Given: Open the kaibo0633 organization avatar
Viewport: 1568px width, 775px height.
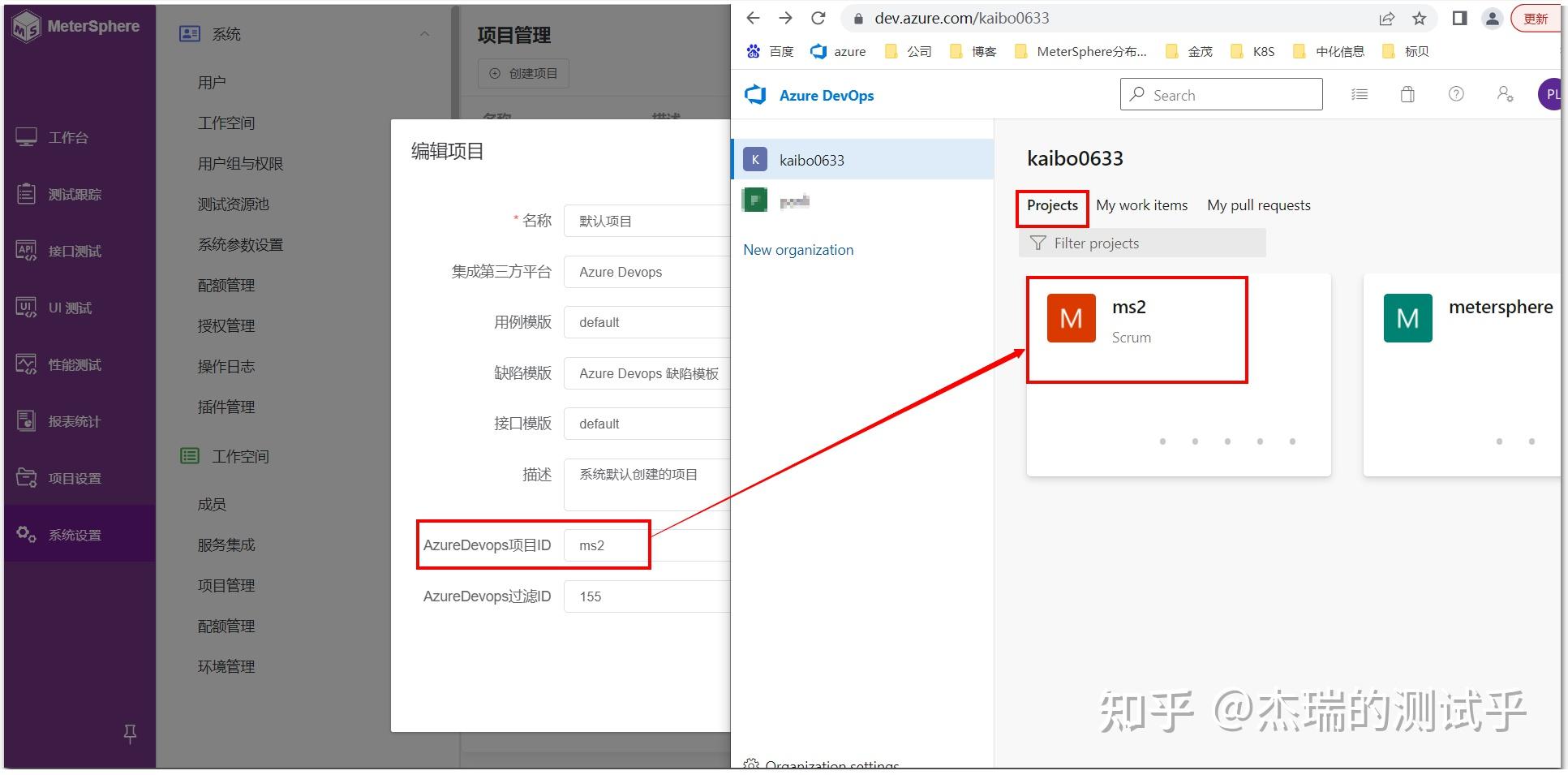Looking at the screenshot, I should click(755, 159).
